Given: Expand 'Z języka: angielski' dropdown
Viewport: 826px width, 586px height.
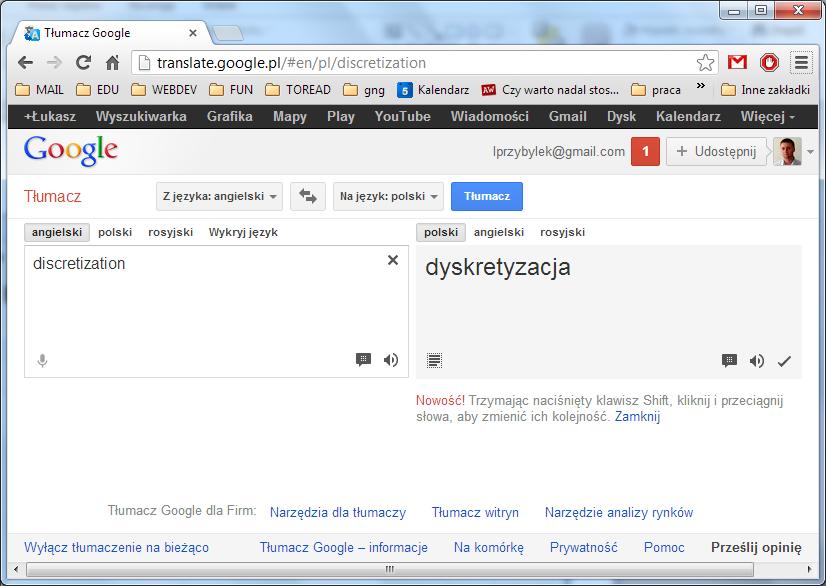Looking at the screenshot, I should coord(219,197).
